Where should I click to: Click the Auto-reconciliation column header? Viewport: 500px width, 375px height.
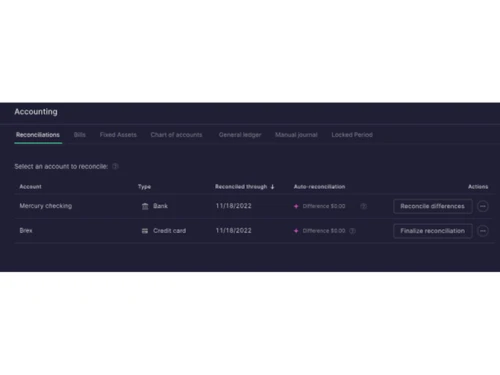pos(319,187)
